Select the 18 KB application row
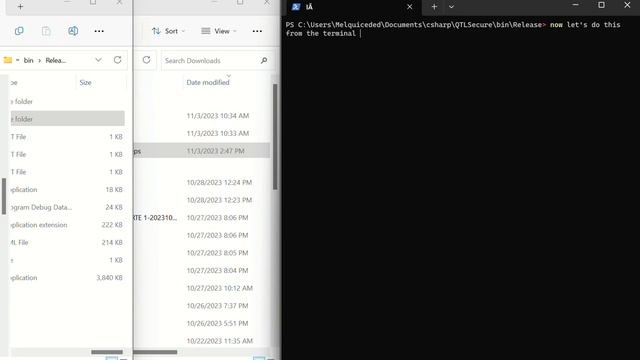Screen dimensions: 640x360 (67, 189)
